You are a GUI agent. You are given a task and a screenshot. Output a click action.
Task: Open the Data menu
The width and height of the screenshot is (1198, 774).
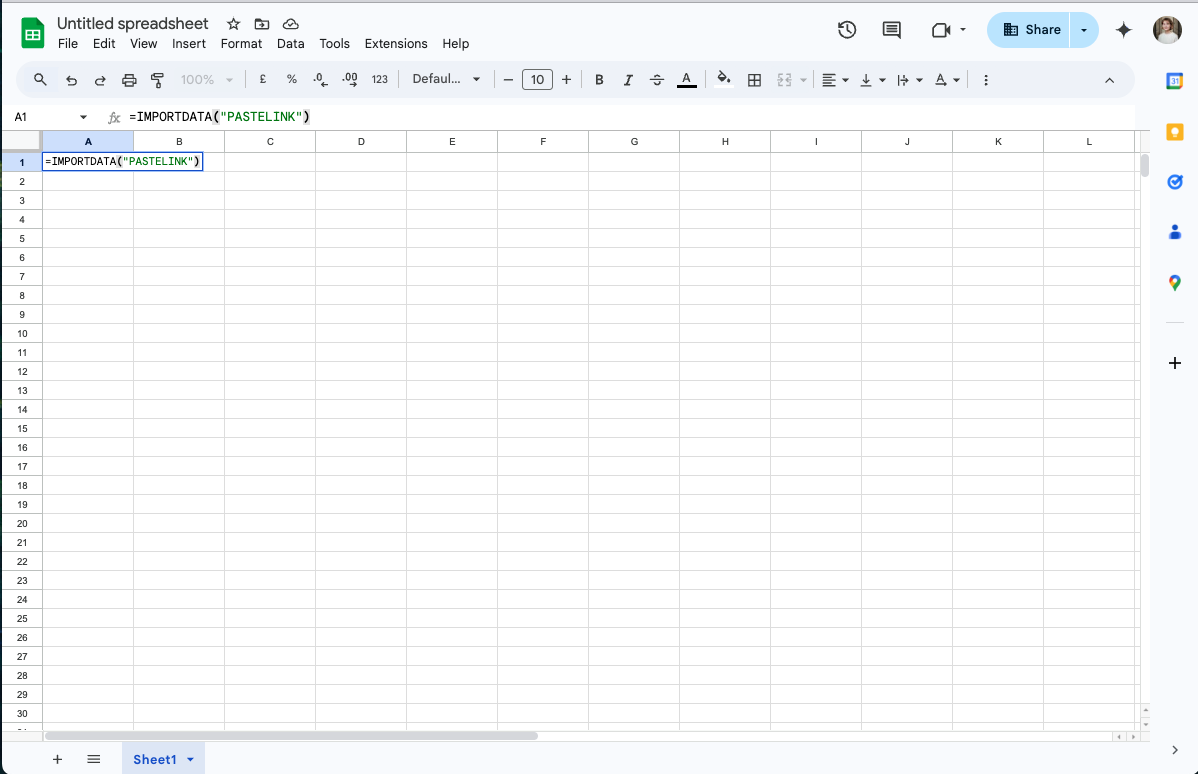(290, 44)
